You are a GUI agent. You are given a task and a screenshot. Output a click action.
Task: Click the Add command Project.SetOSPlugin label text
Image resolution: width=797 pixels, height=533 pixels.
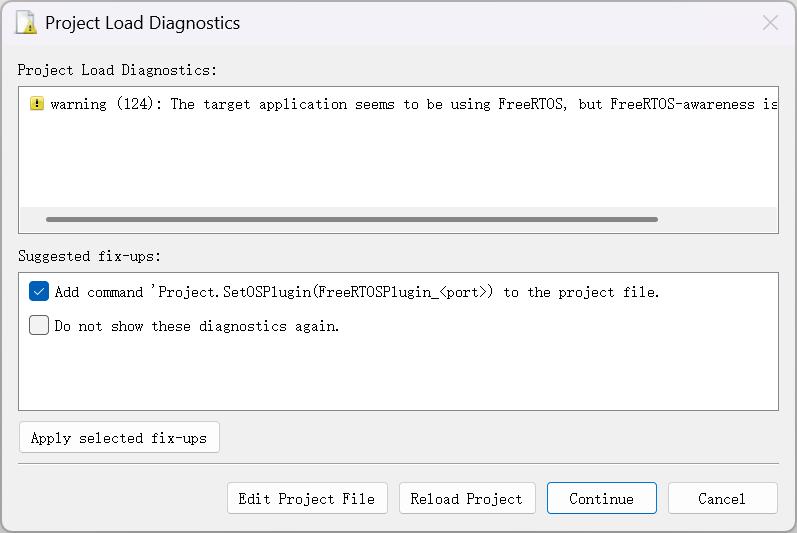point(357,292)
